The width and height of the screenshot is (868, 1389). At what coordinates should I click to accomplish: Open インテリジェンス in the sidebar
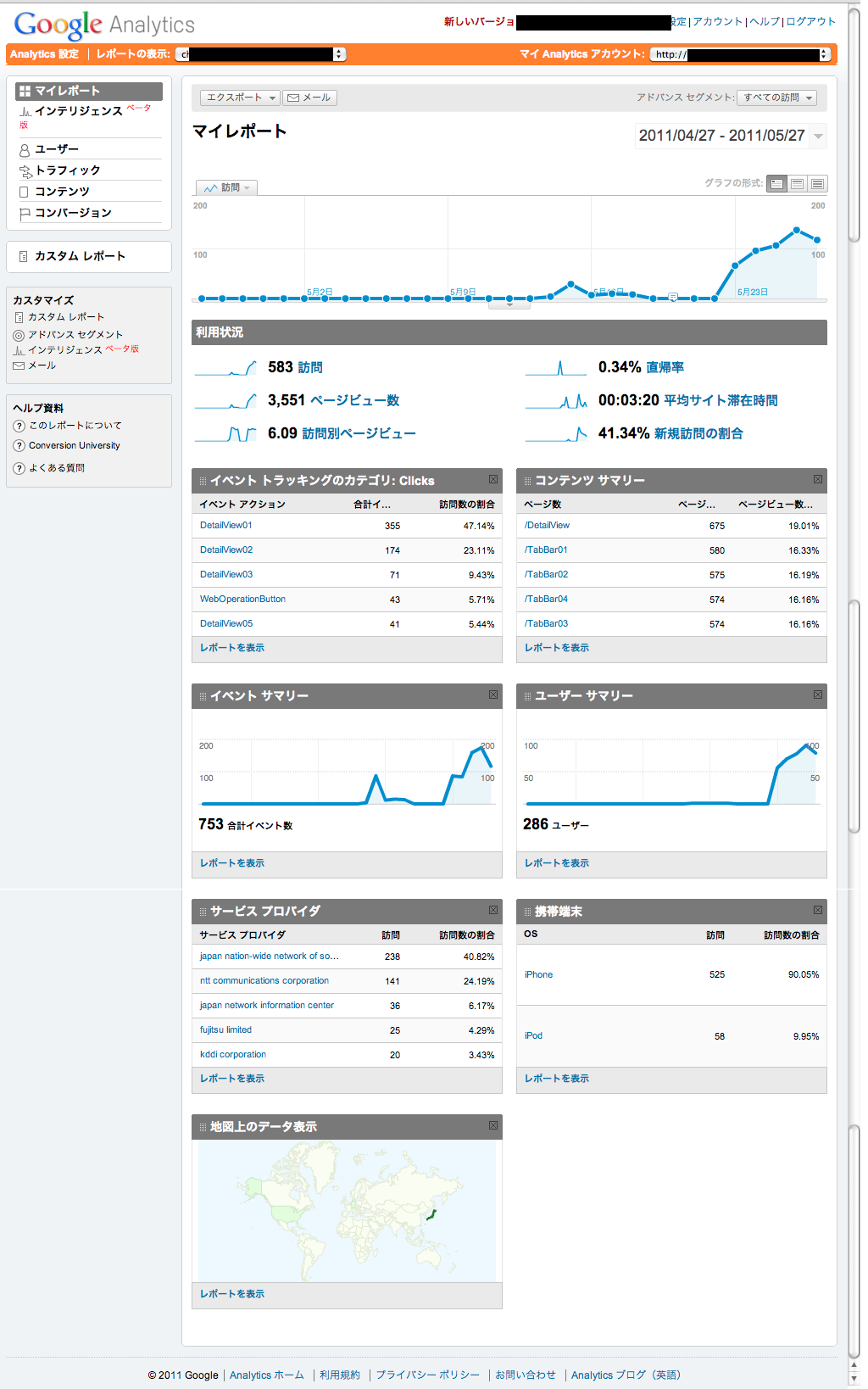[78, 111]
